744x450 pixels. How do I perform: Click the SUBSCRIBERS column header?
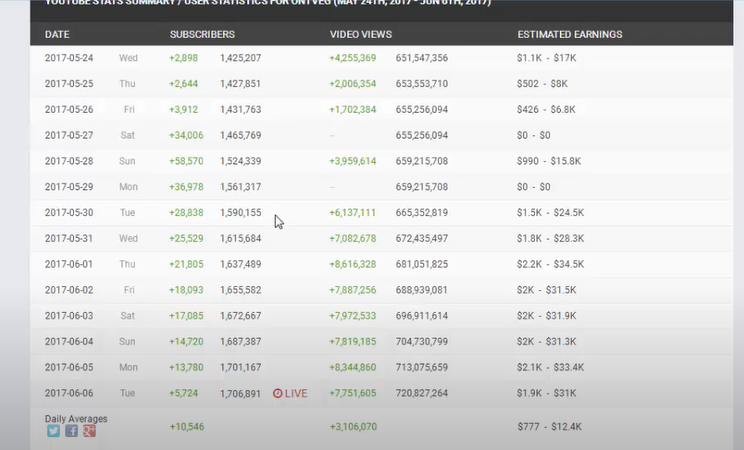pyautogui.click(x=202, y=34)
